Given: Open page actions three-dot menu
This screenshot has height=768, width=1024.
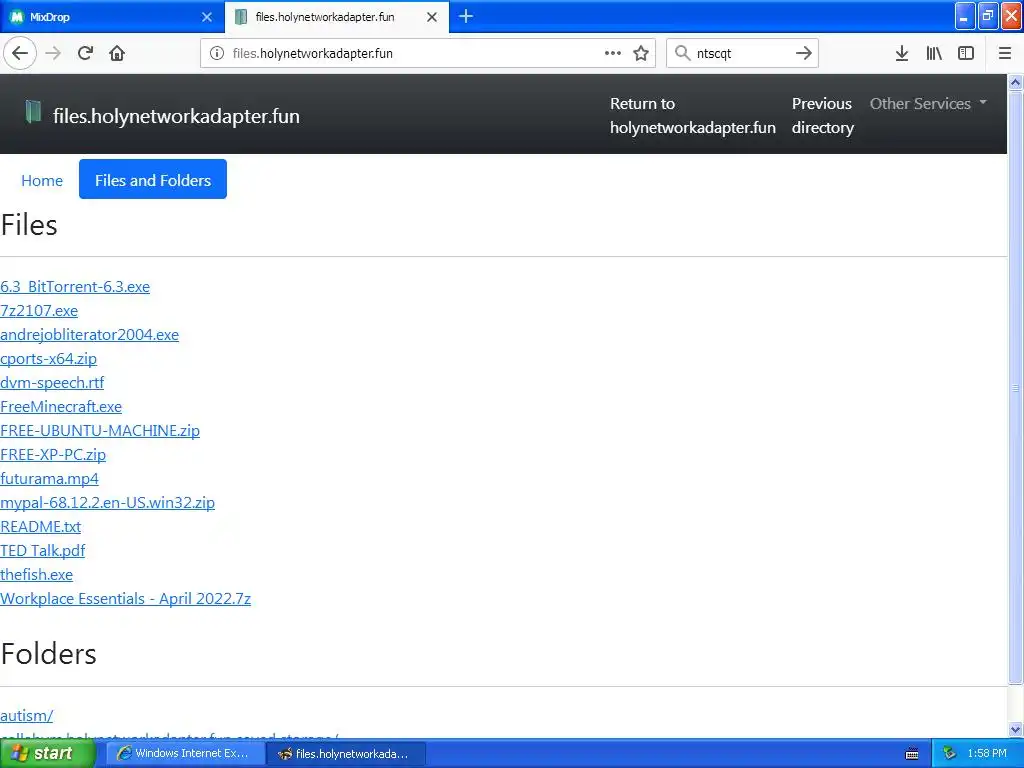Looking at the screenshot, I should (x=613, y=54).
